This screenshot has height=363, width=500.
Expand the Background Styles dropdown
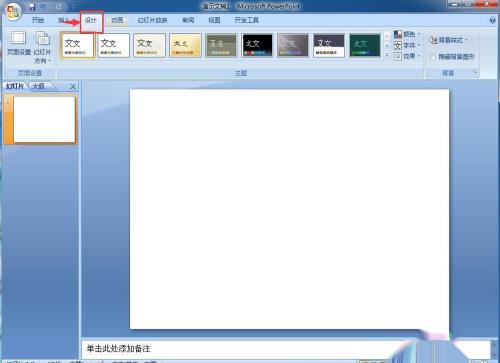tap(449, 40)
